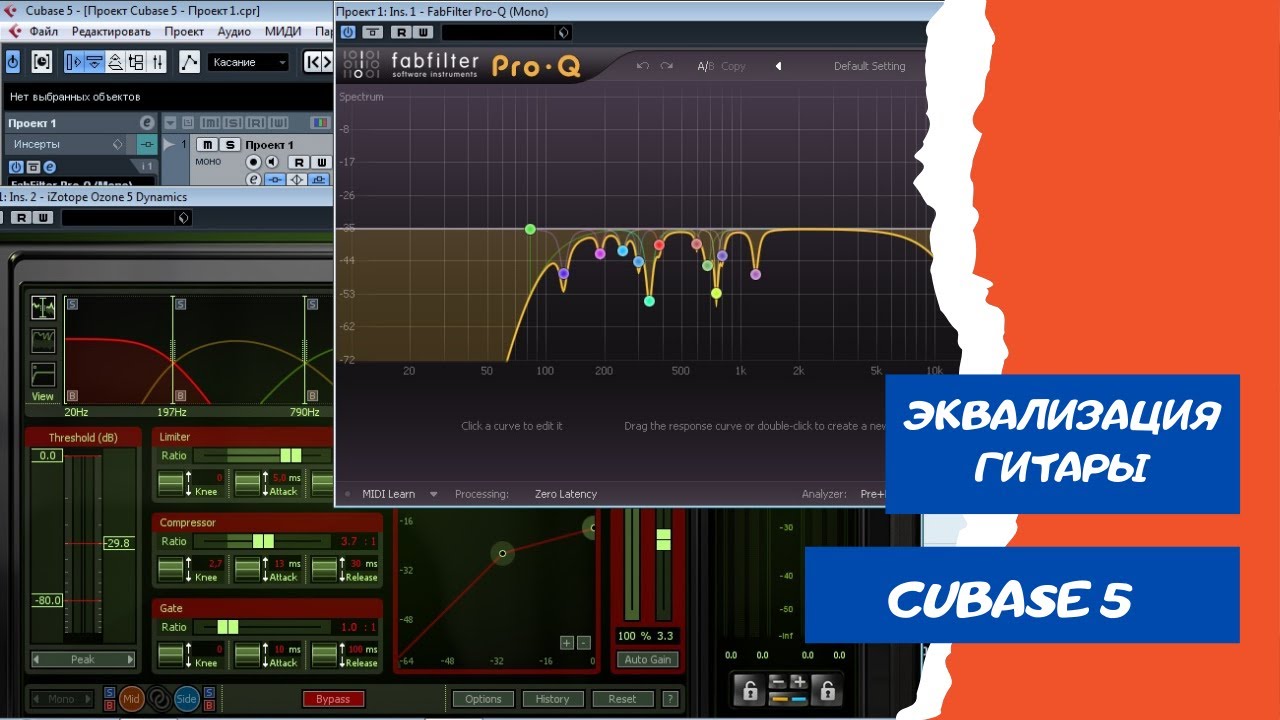
Task: Select the Side channel button in Ozone
Action: pos(186,699)
